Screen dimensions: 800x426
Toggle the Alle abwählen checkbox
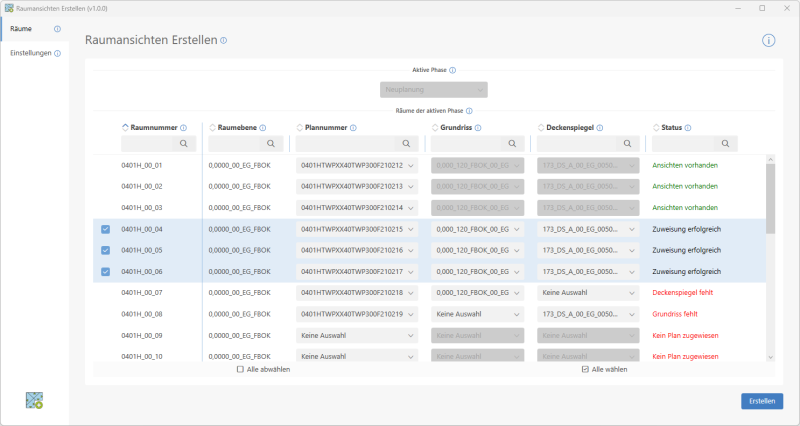240,369
